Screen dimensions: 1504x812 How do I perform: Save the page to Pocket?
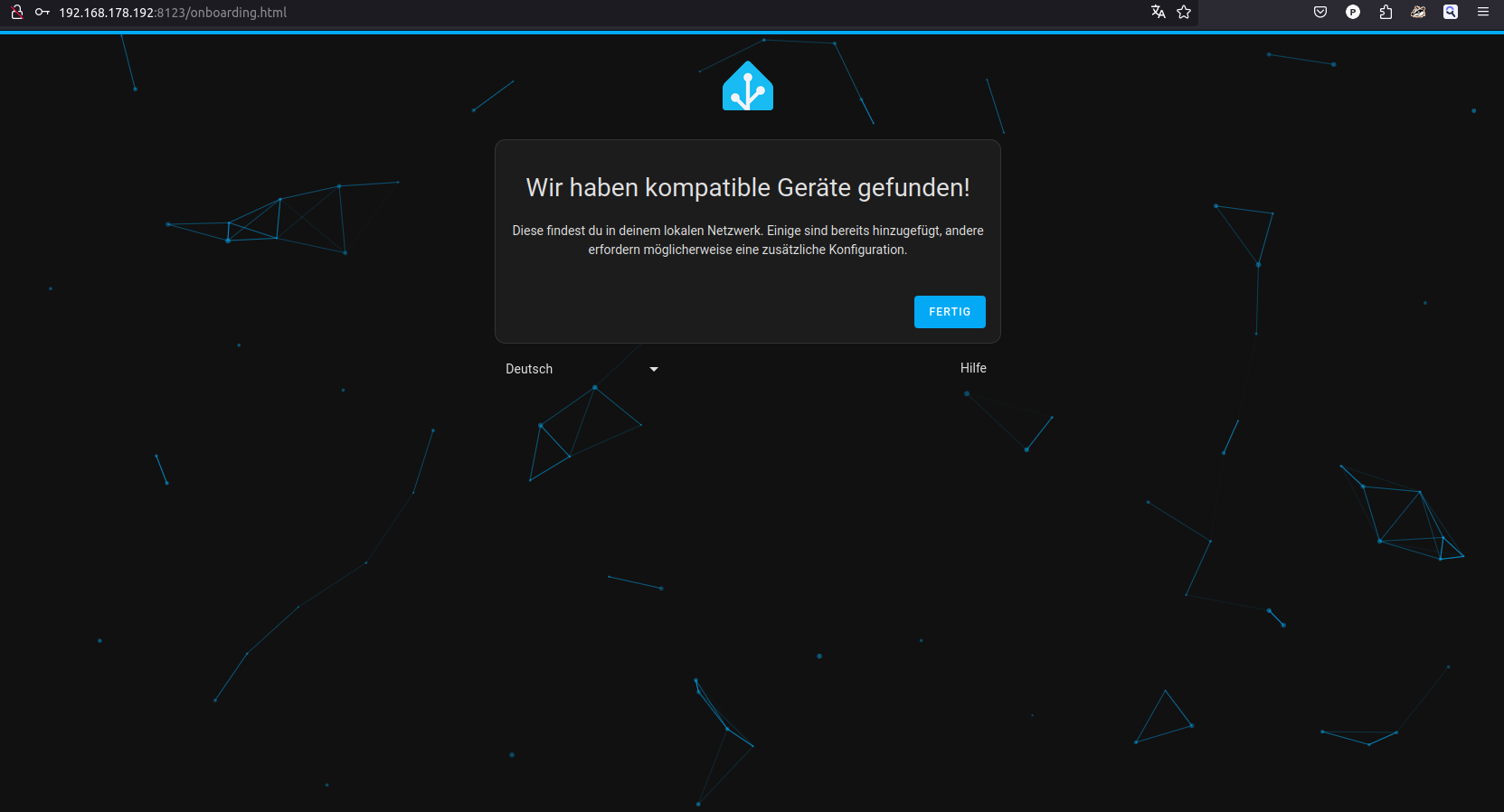pyautogui.click(x=1320, y=12)
